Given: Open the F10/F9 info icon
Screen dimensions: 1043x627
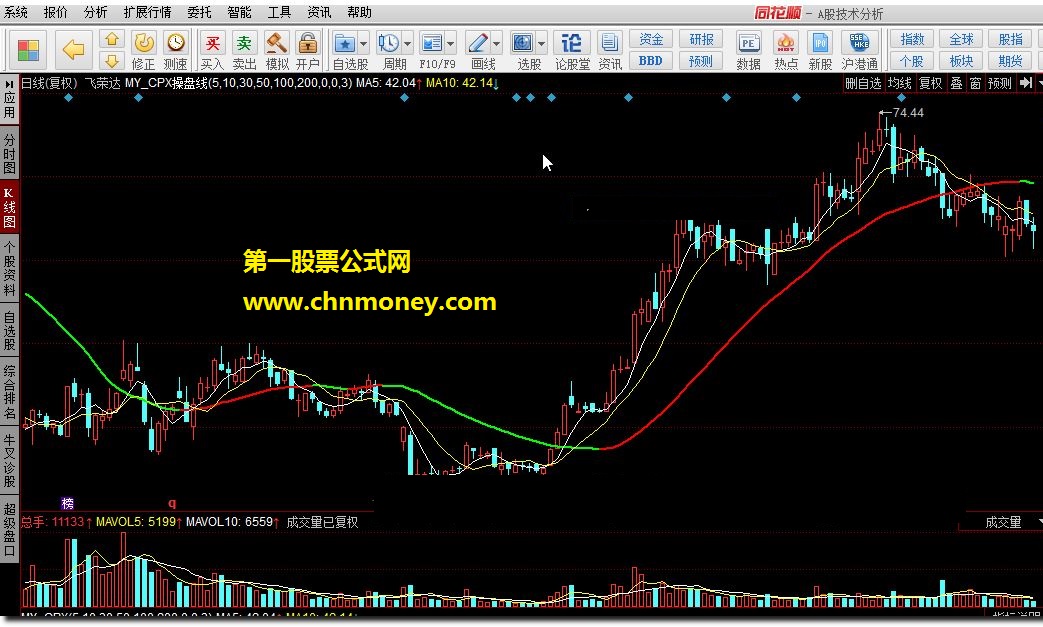Looking at the screenshot, I should pos(432,44).
